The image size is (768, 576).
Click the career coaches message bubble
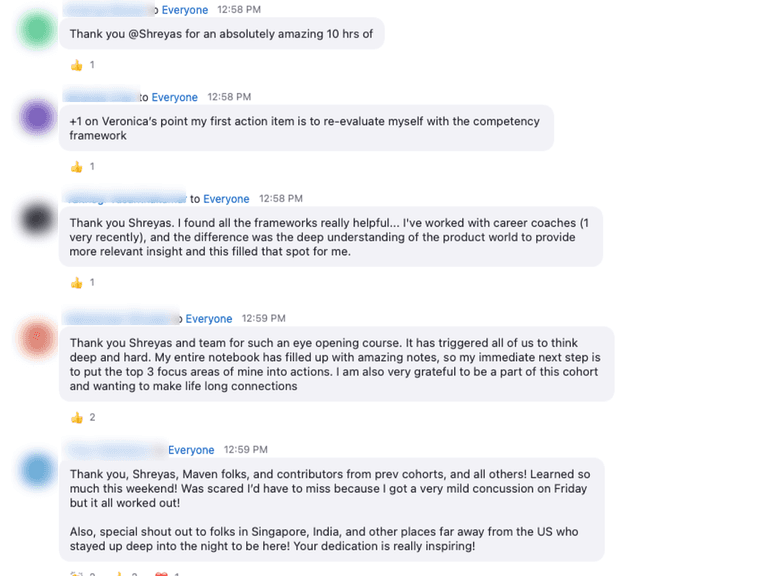point(330,237)
